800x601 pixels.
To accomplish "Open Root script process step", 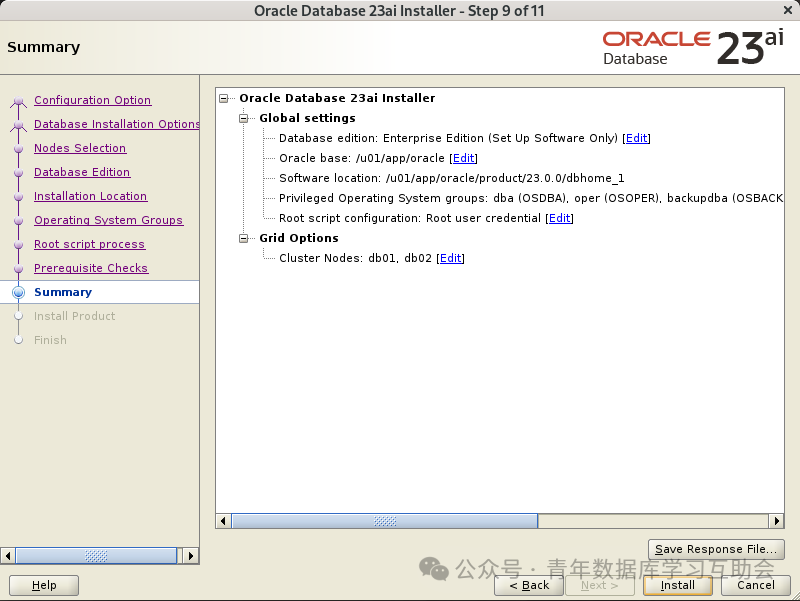I will tap(89, 244).
